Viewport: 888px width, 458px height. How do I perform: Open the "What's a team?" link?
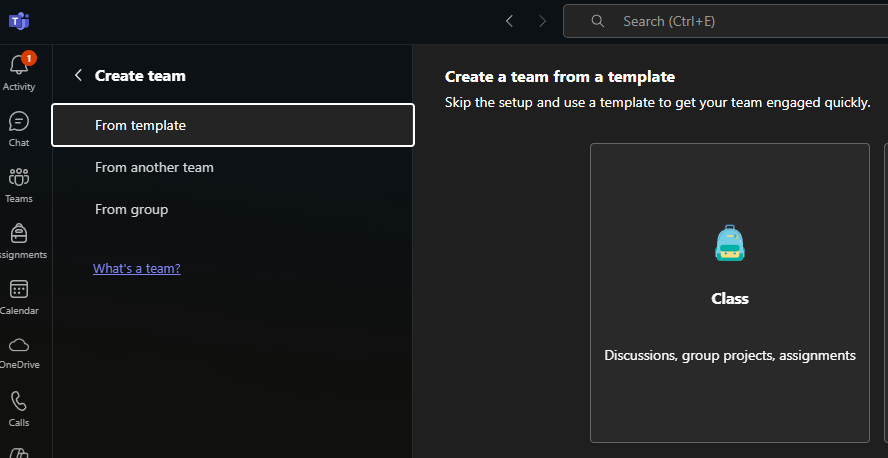136,268
